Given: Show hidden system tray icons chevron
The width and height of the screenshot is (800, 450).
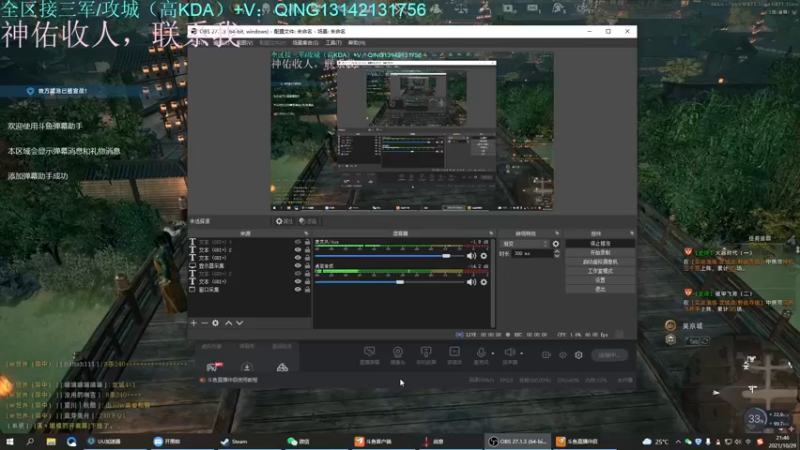Looking at the screenshot, I should tap(678, 442).
